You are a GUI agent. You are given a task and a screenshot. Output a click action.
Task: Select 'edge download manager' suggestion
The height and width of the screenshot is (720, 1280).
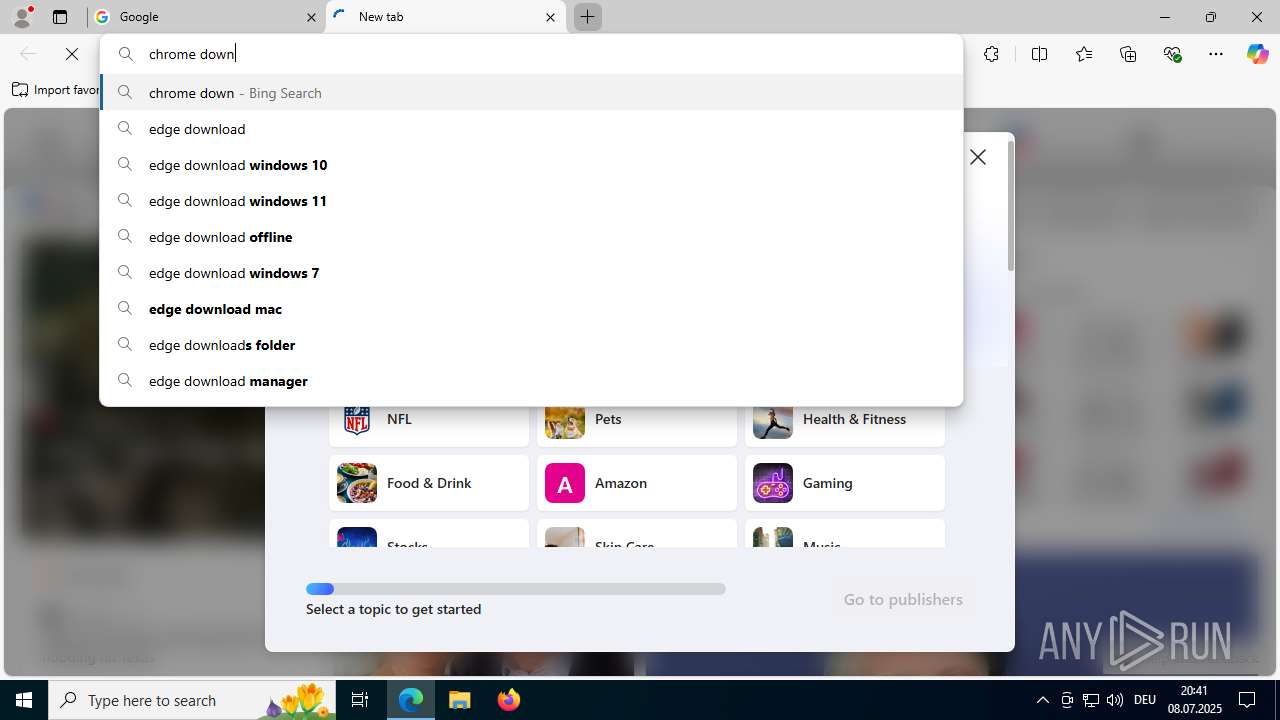pyautogui.click(x=531, y=381)
